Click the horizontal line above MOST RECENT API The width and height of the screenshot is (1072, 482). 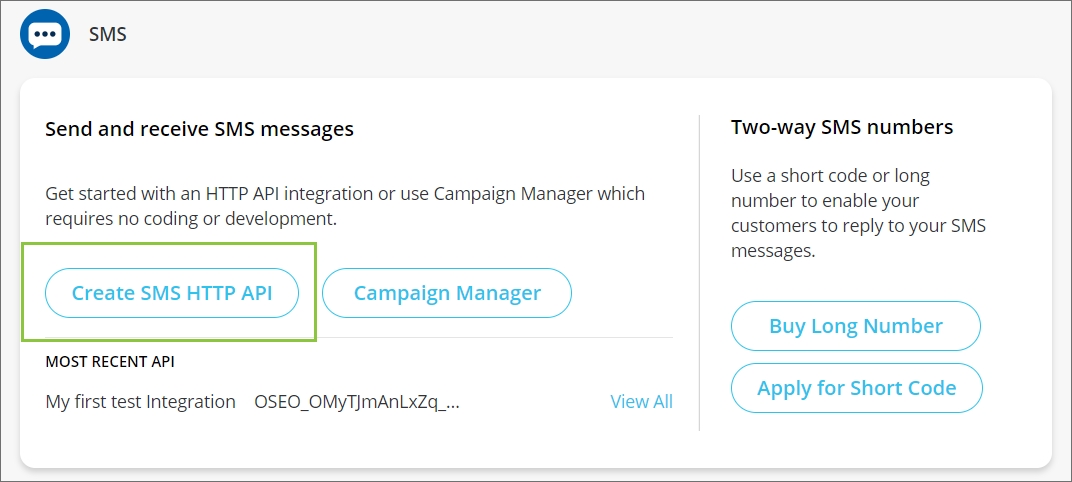click(x=500, y=338)
